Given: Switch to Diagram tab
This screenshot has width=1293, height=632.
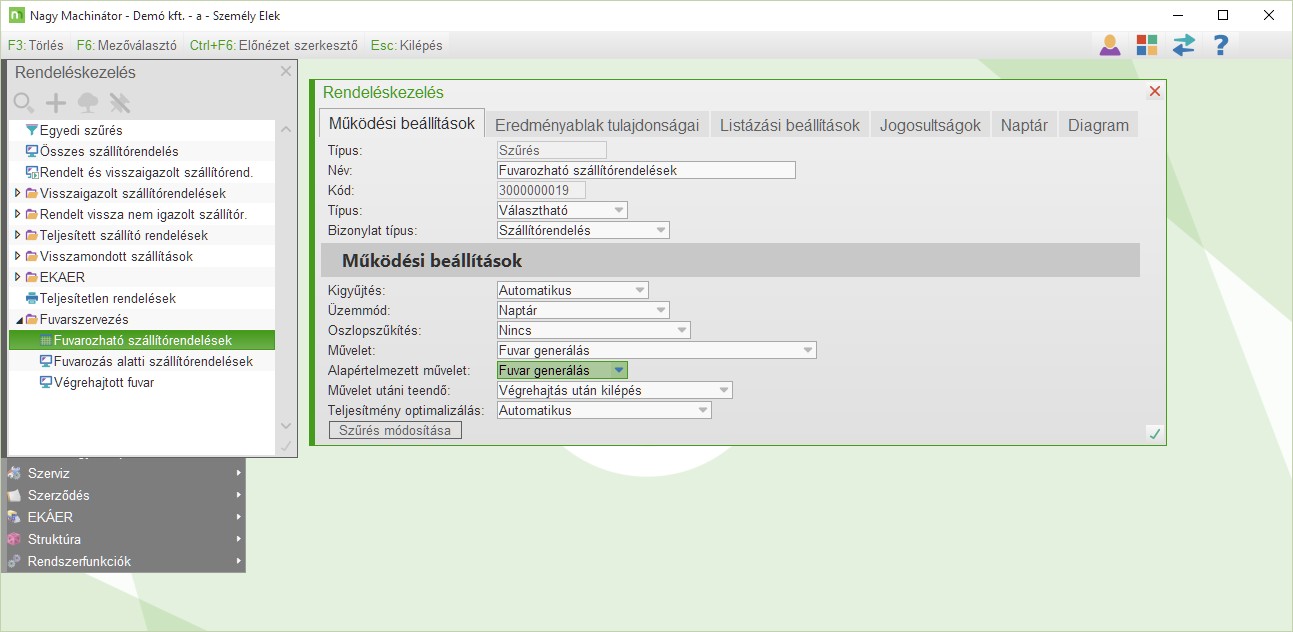Looking at the screenshot, I should tap(1098, 125).
